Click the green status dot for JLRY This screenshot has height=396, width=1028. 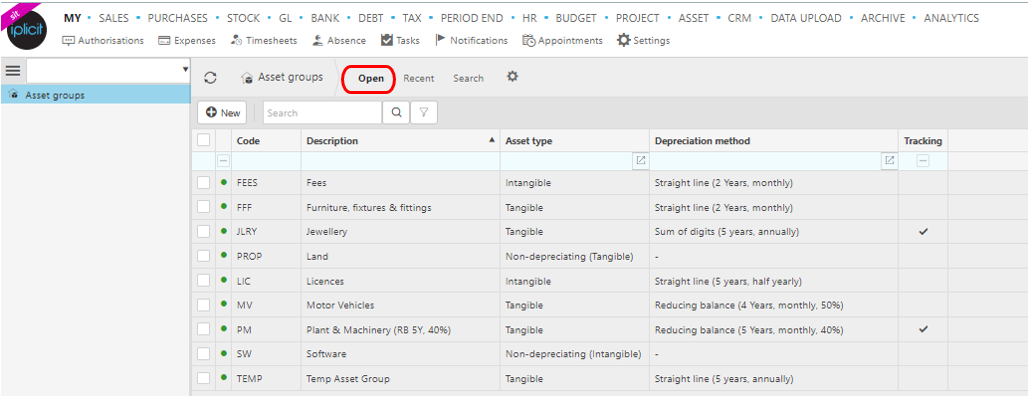tap(224, 231)
